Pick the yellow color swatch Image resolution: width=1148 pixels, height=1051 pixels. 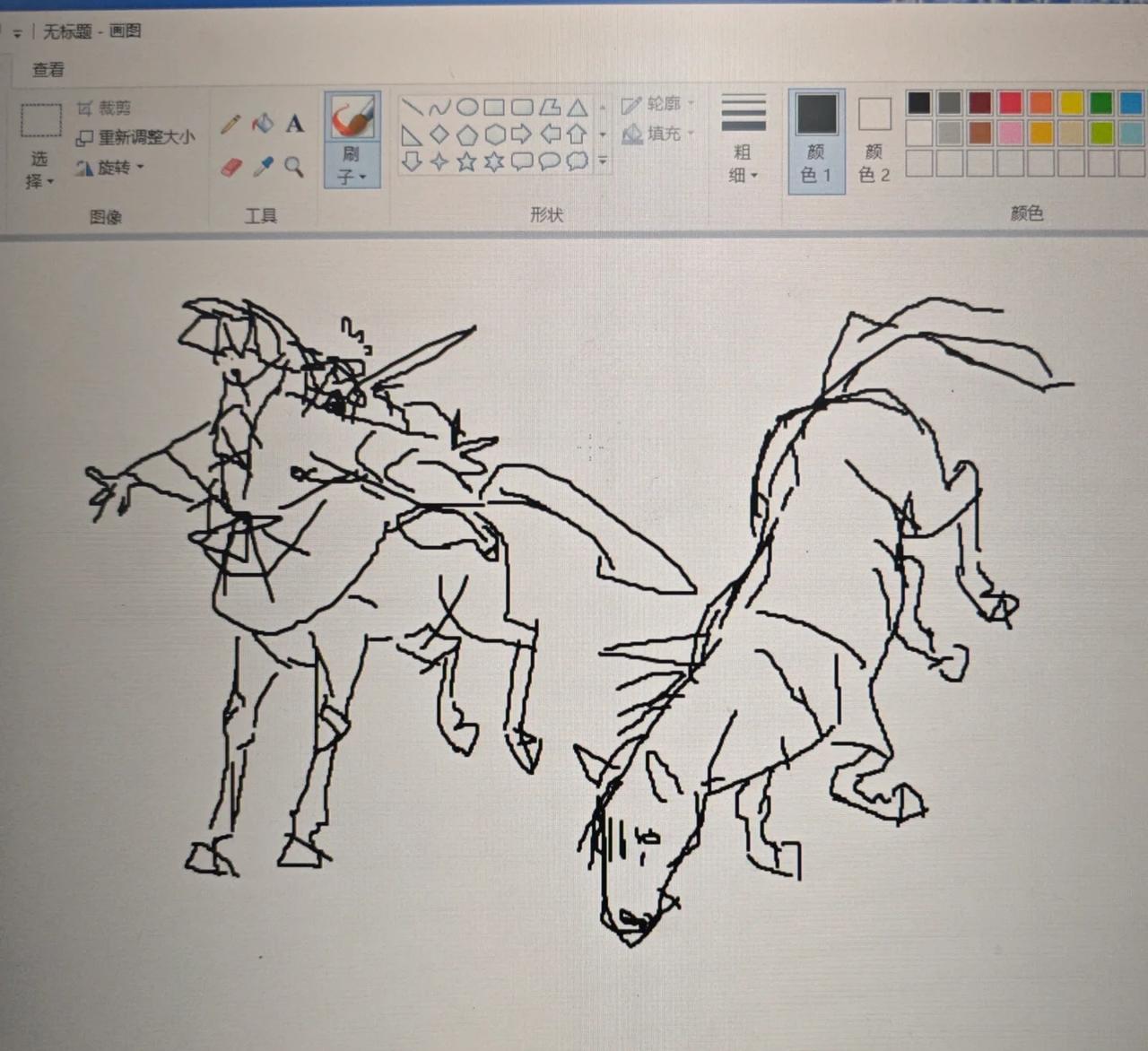point(1071,103)
